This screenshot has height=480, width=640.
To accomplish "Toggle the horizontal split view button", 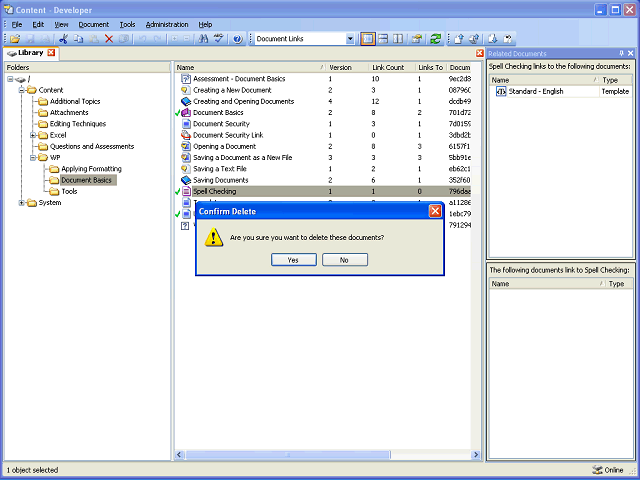I will pos(383,39).
